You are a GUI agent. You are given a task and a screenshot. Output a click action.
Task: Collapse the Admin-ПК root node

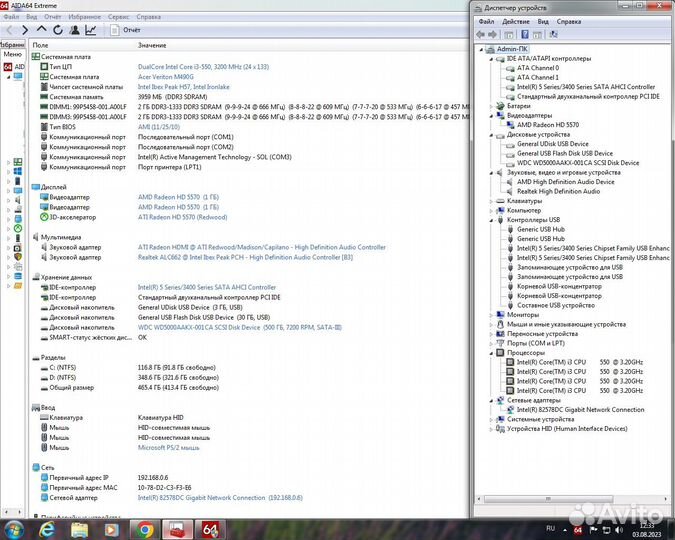[481, 50]
